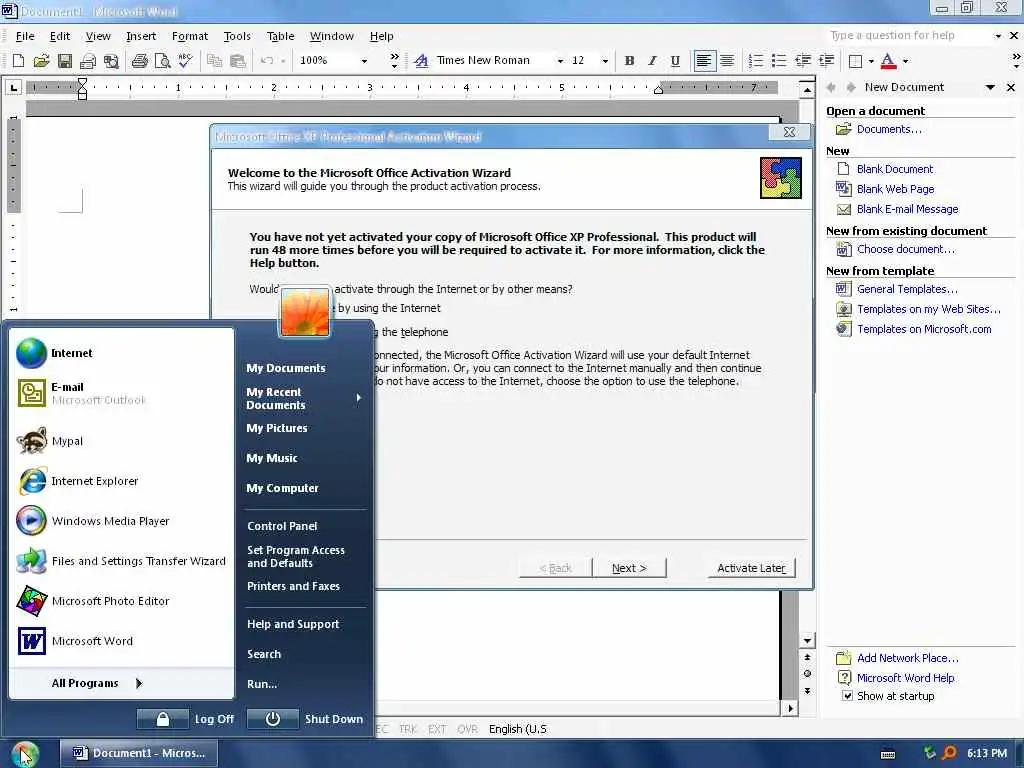Open a file with the Open folder icon

41,61
